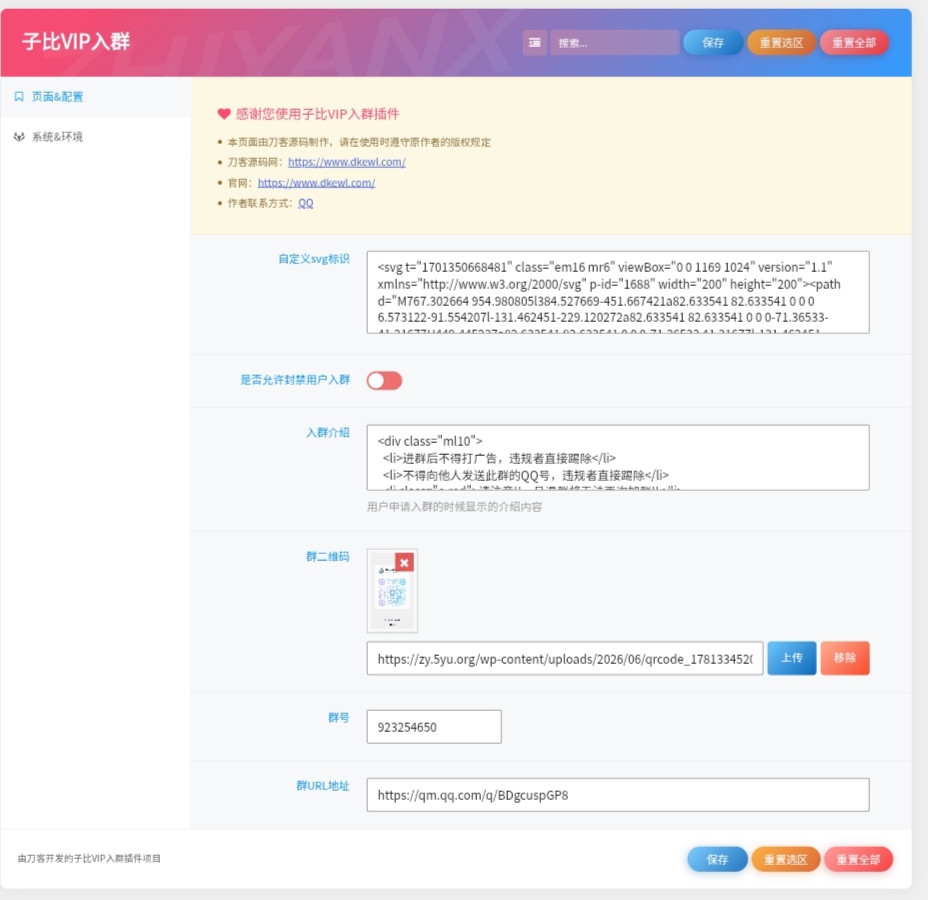The image size is (928, 900).
Task: Click the 群二维码 label
Action: click(x=327, y=556)
